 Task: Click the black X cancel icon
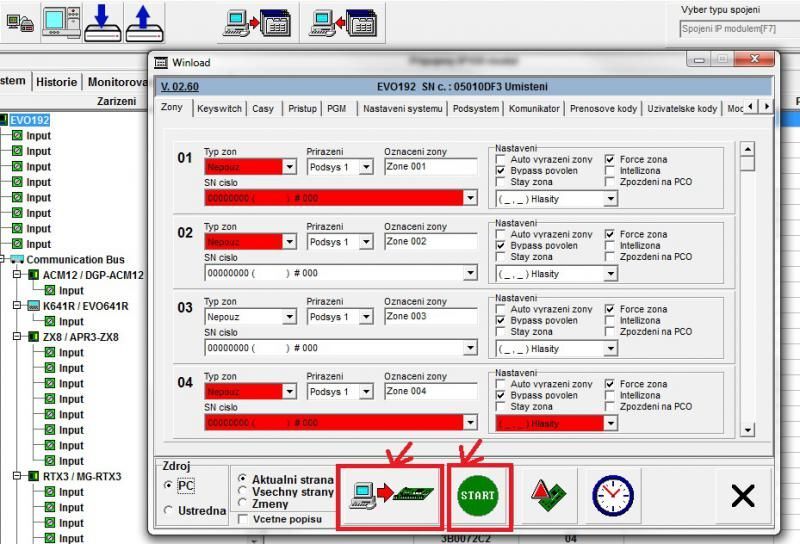742,495
